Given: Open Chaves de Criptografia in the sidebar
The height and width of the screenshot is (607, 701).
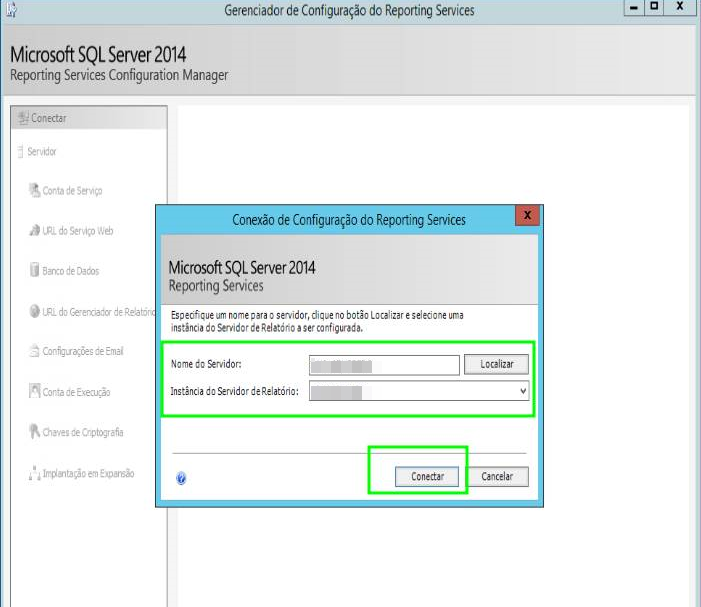Looking at the screenshot, I should [83, 432].
